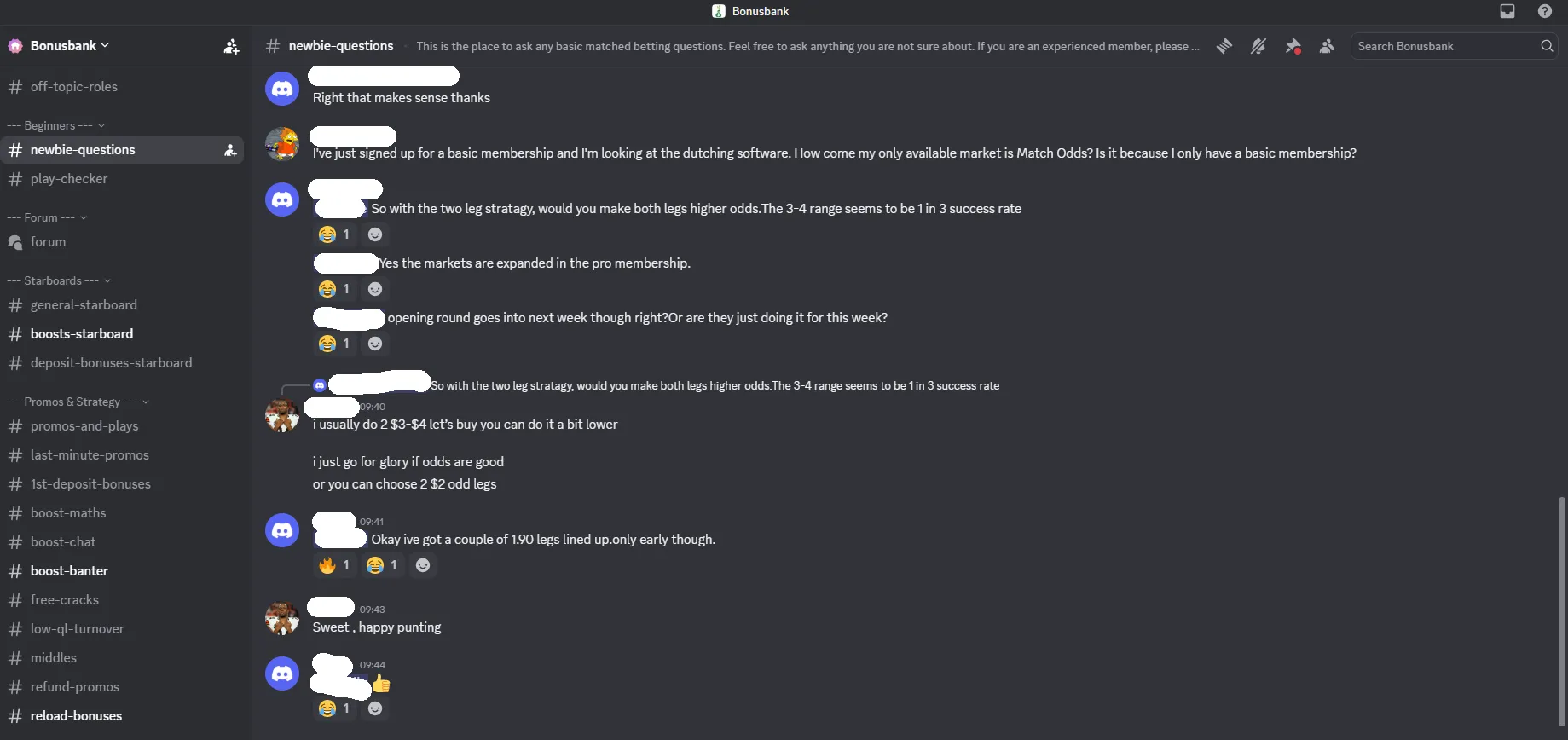Open notification settings bell icon

1258,46
